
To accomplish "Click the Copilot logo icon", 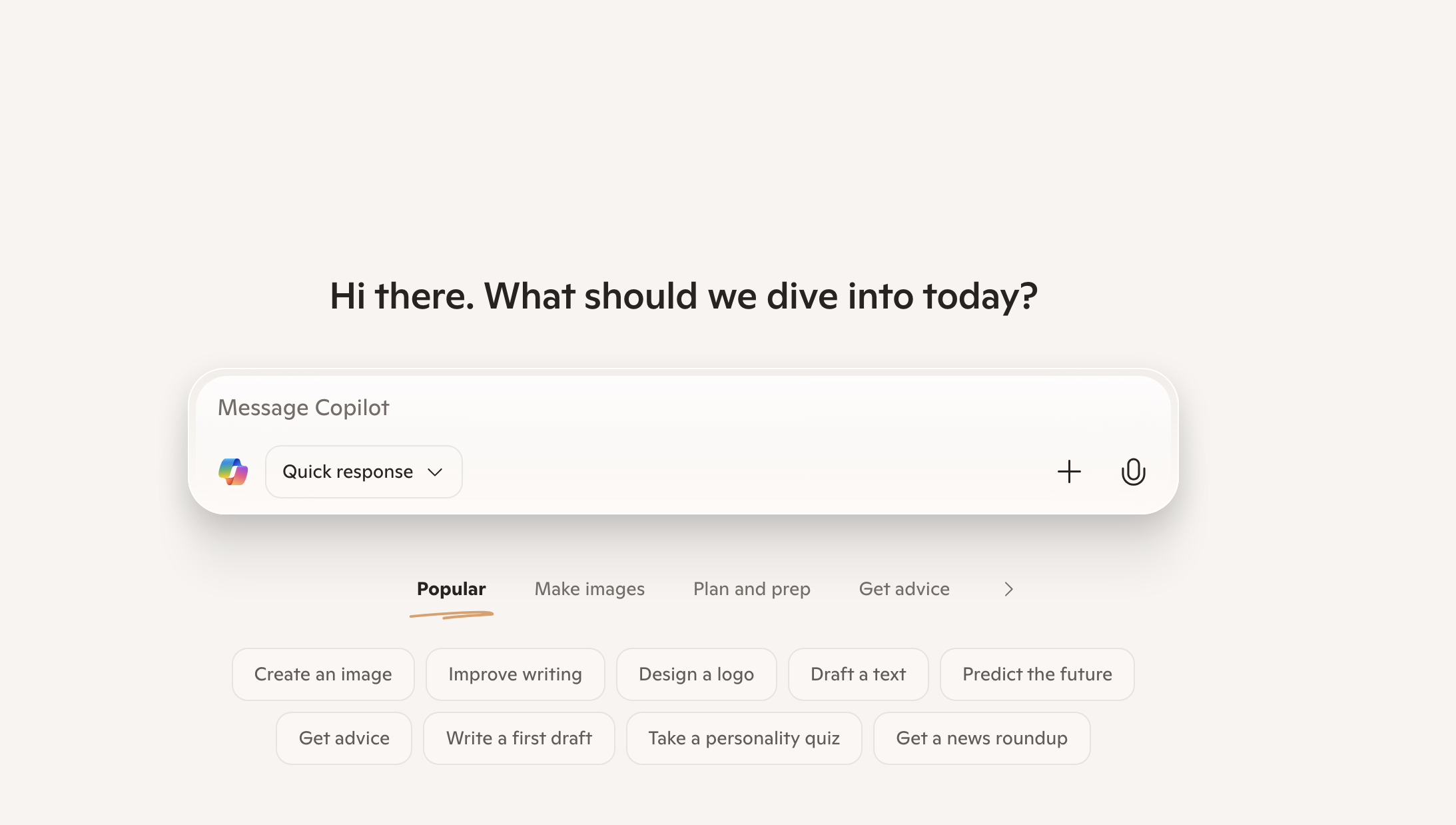I will 233,472.
